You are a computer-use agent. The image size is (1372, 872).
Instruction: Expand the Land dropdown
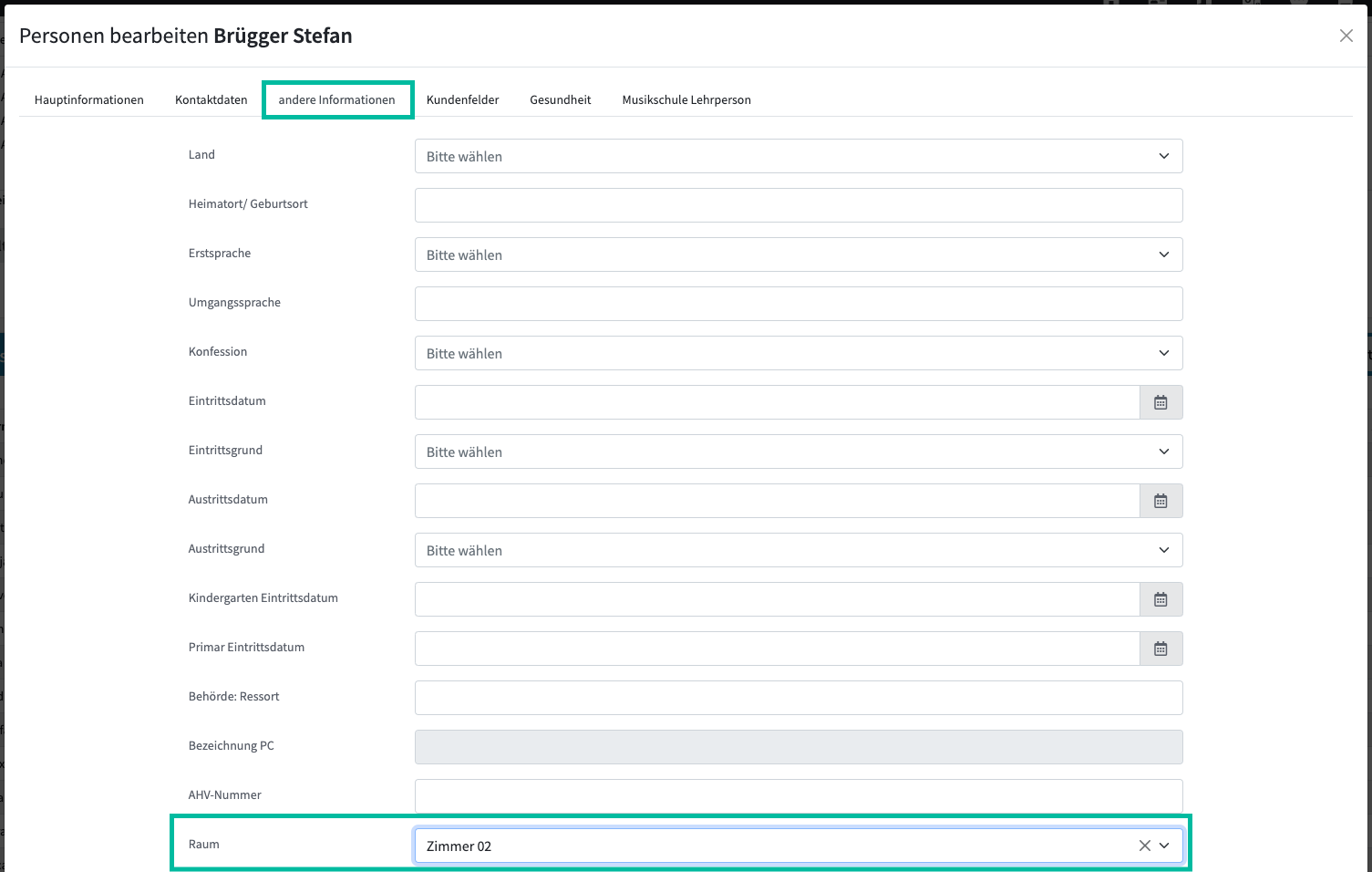[x=799, y=156]
